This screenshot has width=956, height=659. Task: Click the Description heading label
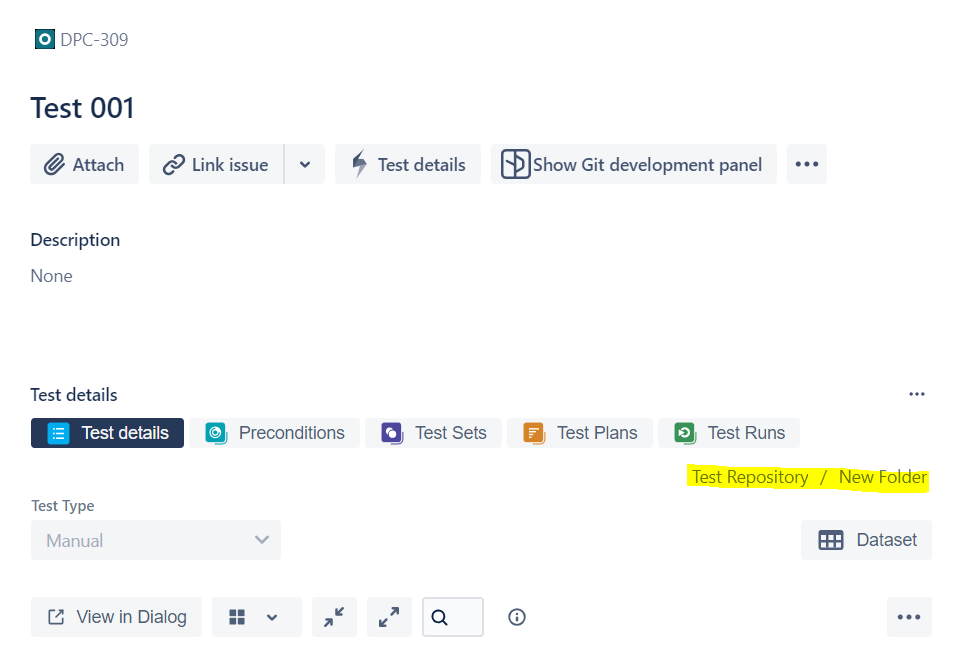coord(75,240)
